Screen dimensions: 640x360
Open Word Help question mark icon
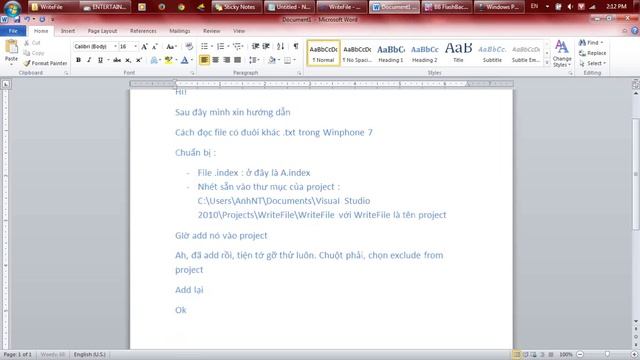click(x=635, y=31)
